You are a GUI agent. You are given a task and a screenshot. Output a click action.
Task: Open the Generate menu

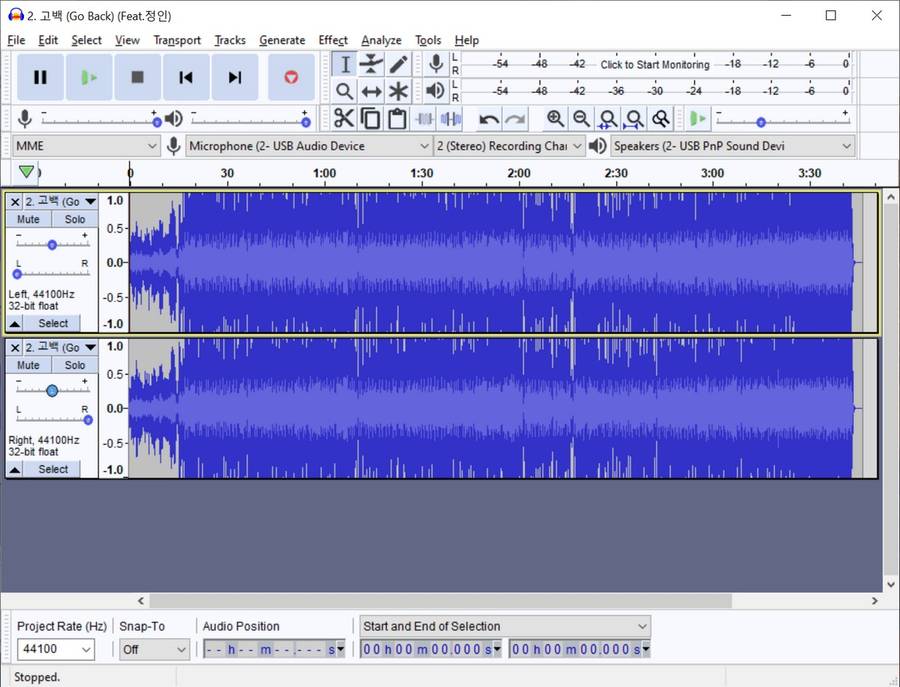pos(282,40)
